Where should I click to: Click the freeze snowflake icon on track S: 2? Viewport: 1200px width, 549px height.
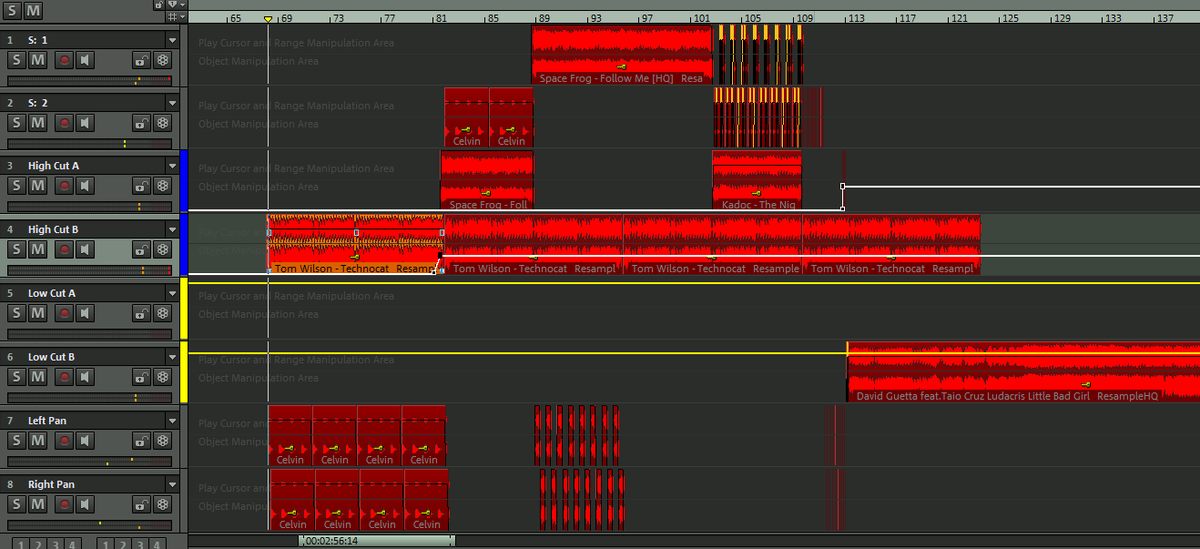(x=162, y=123)
